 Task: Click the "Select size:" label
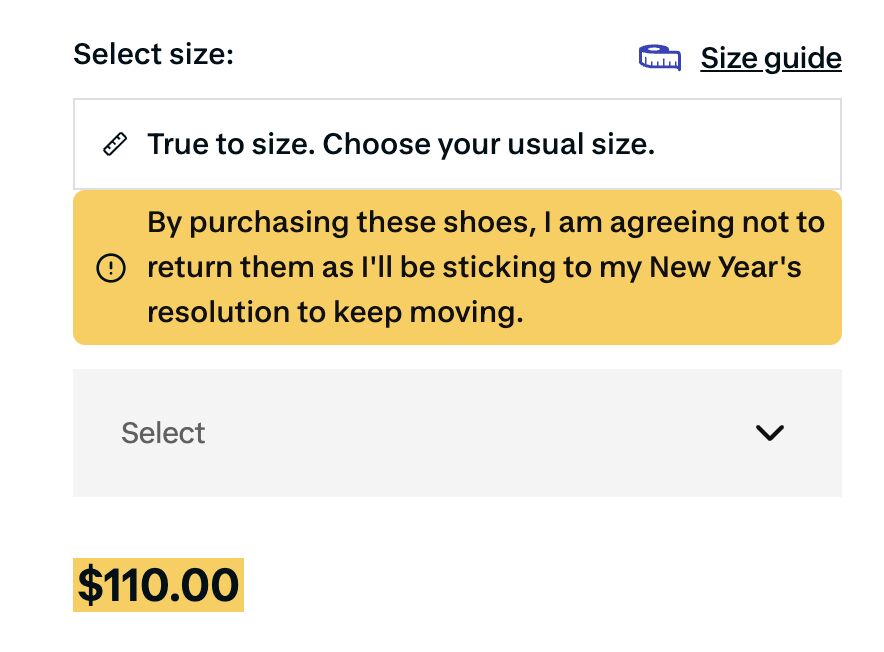click(x=153, y=53)
